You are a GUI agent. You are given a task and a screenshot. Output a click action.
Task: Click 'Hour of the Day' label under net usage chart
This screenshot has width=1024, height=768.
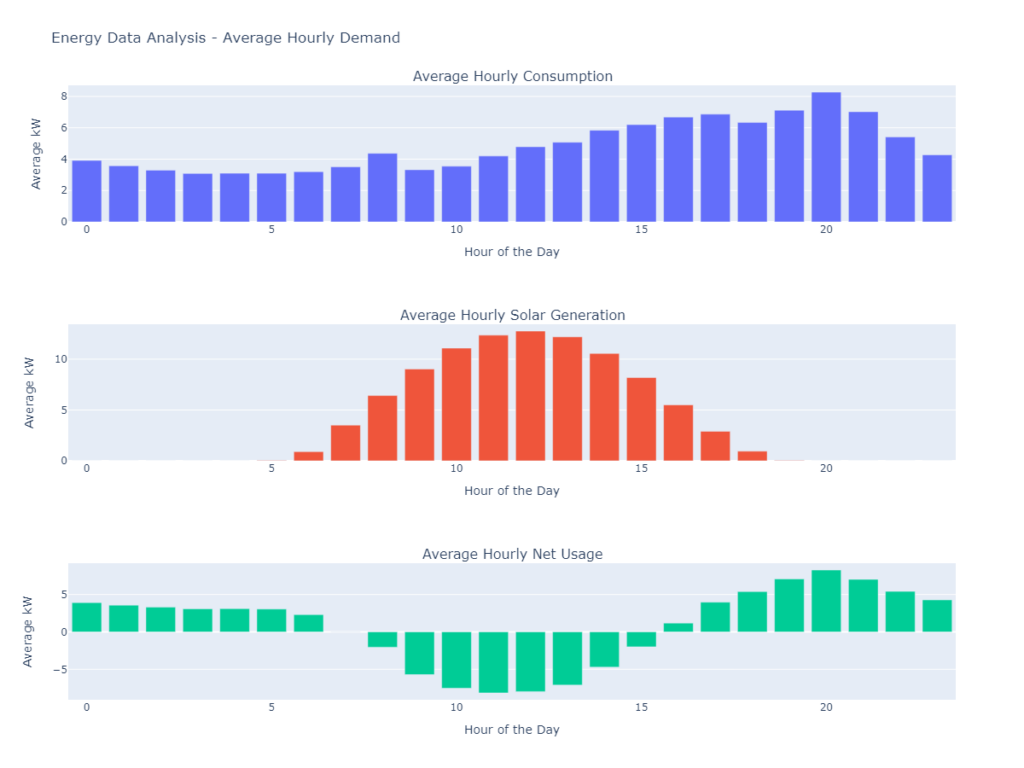[512, 730]
